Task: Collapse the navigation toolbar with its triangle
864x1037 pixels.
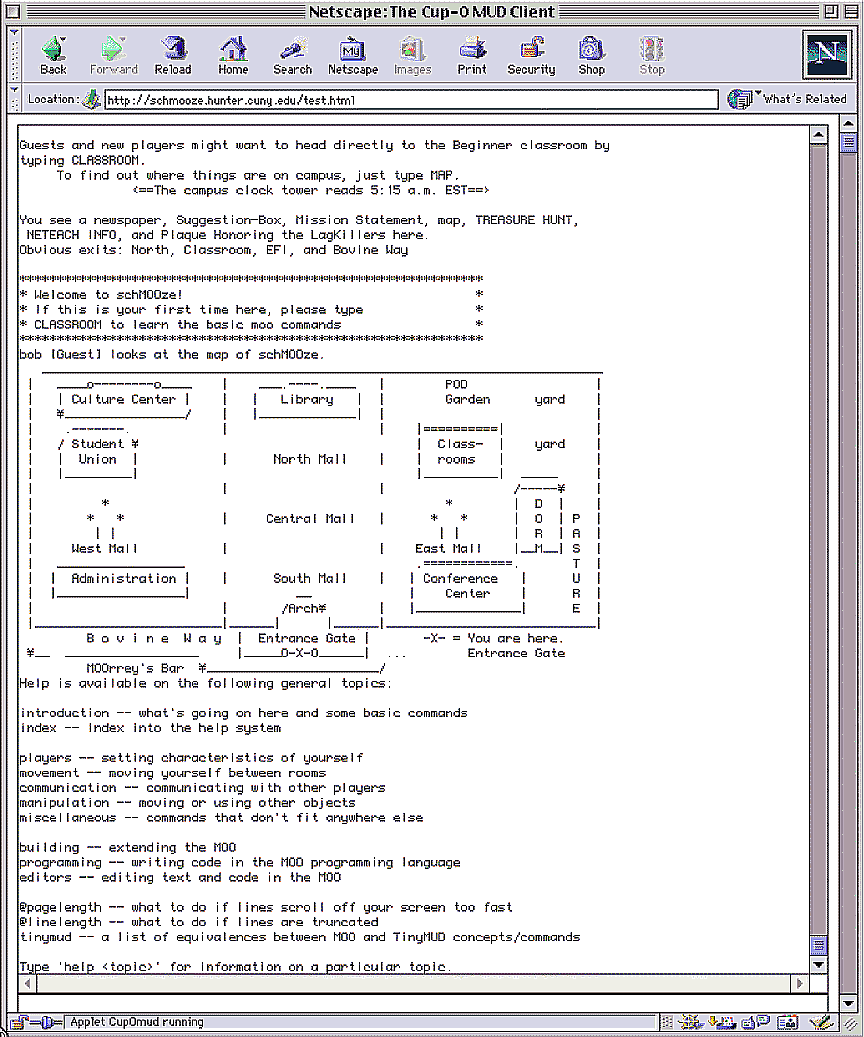Action: 14,32
